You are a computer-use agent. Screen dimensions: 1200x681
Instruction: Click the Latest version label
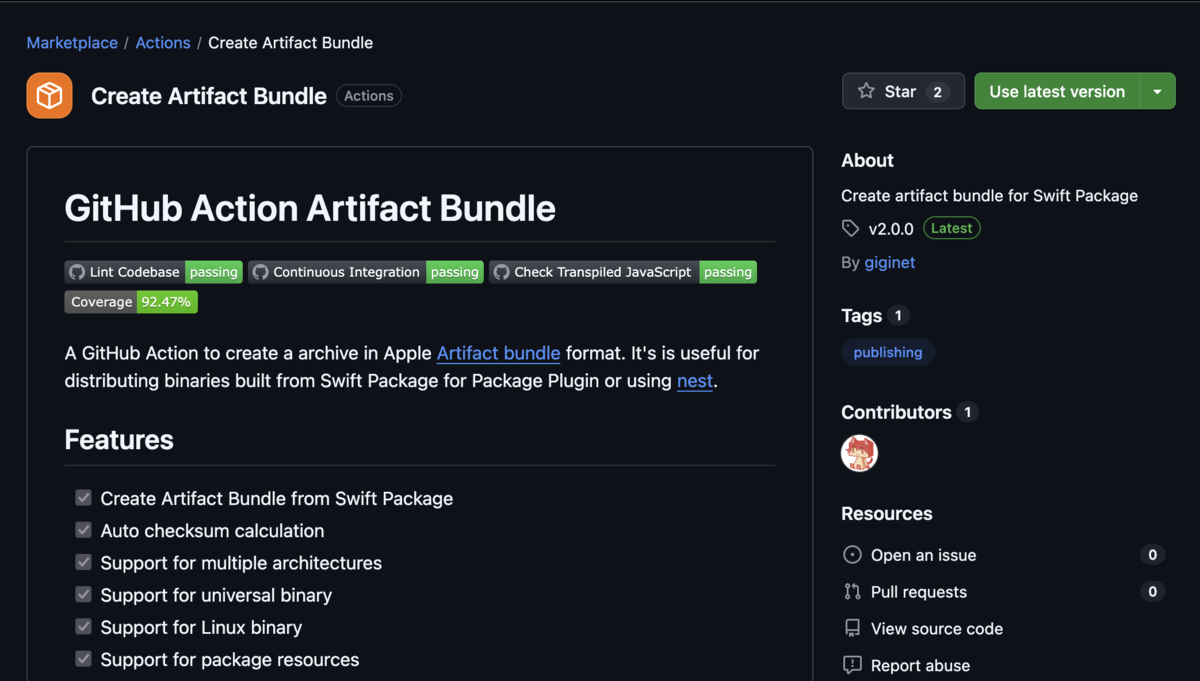click(952, 228)
